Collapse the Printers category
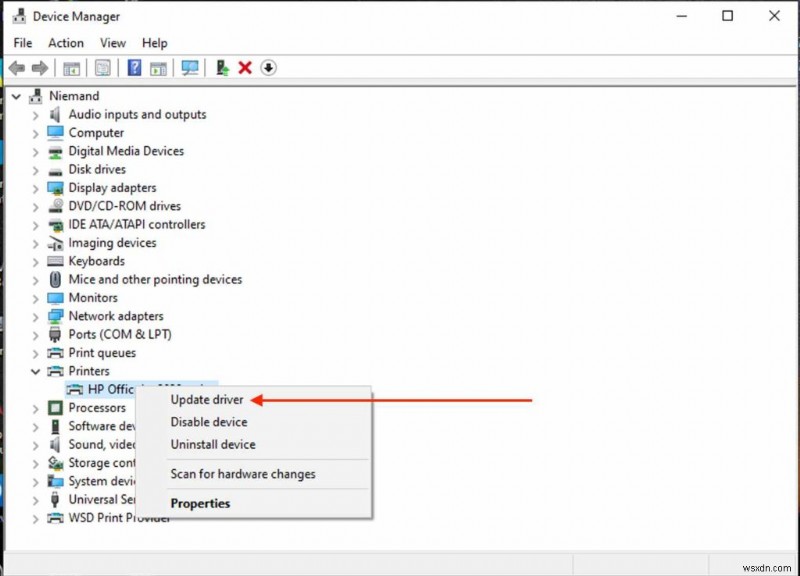 (x=36, y=371)
